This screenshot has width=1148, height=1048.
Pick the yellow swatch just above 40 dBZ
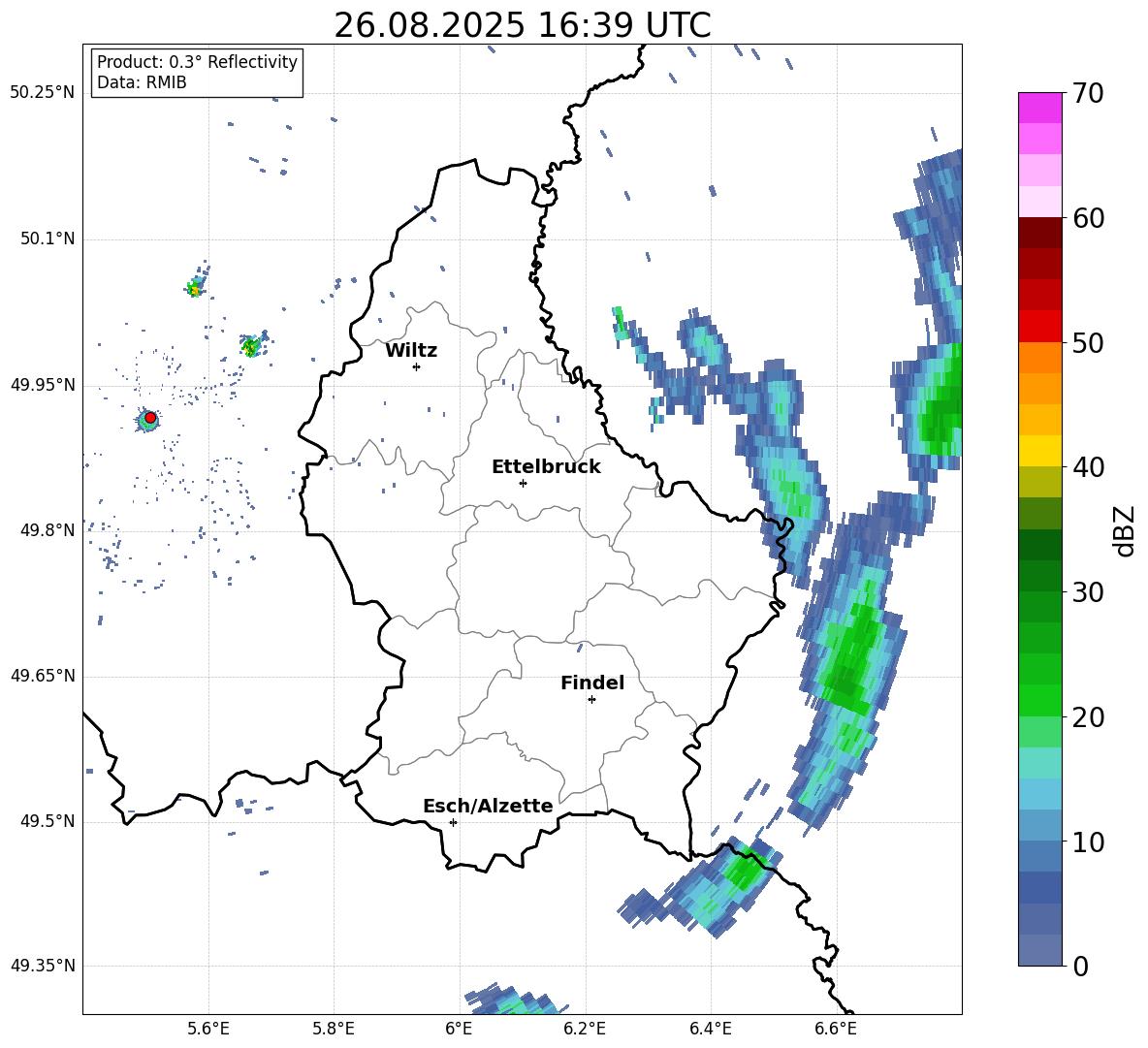[x=1040, y=451]
